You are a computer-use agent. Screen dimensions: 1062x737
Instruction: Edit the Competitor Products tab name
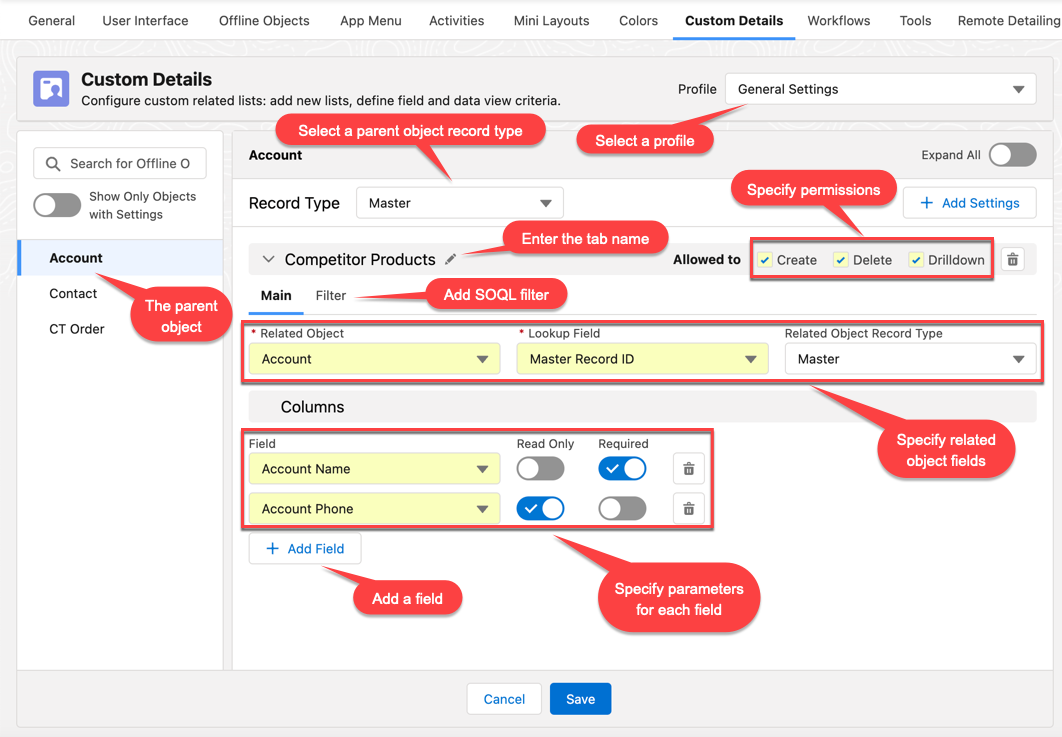[450, 257]
